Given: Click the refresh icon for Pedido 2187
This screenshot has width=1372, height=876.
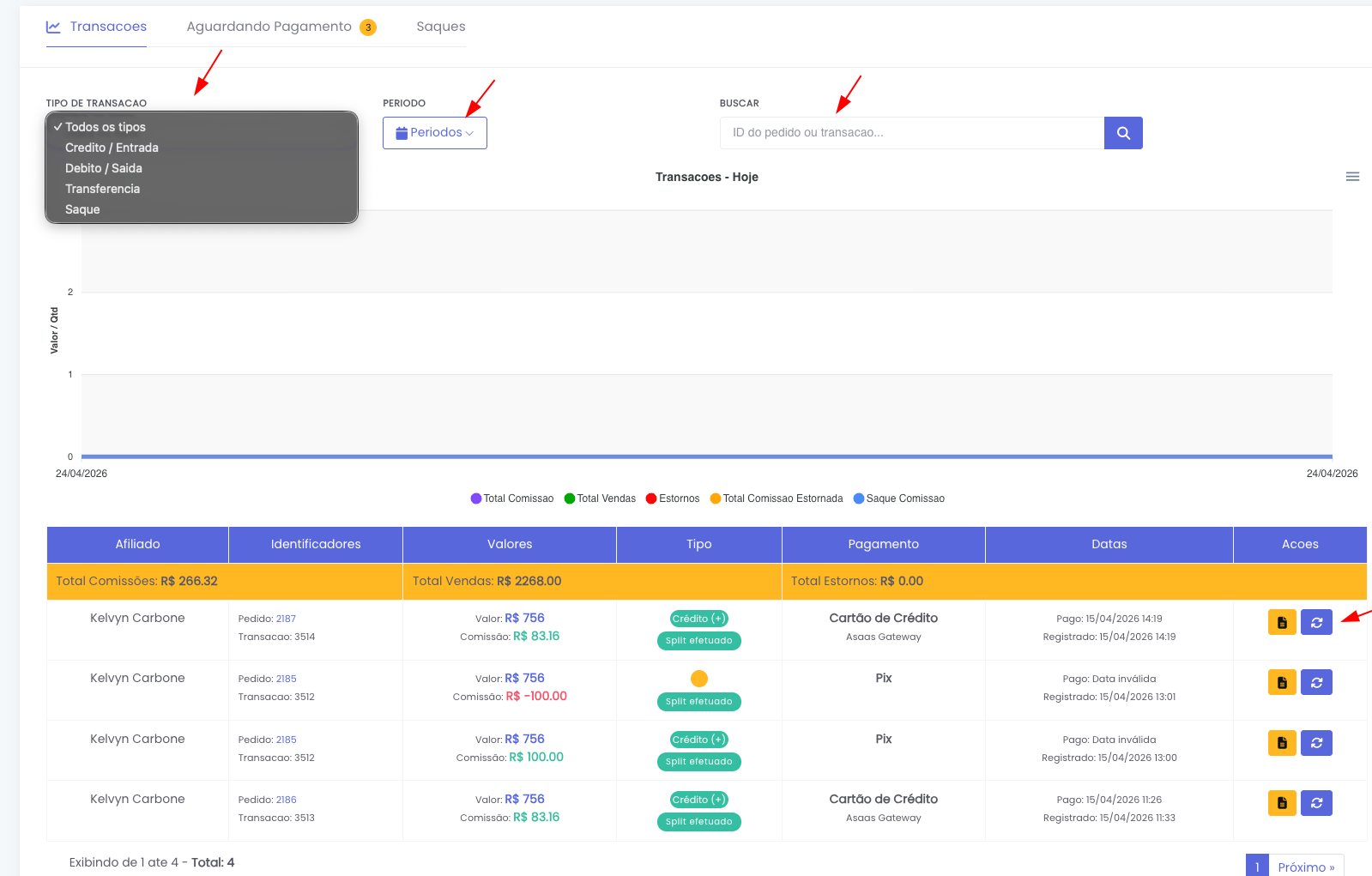Looking at the screenshot, I should point(1316,622).
